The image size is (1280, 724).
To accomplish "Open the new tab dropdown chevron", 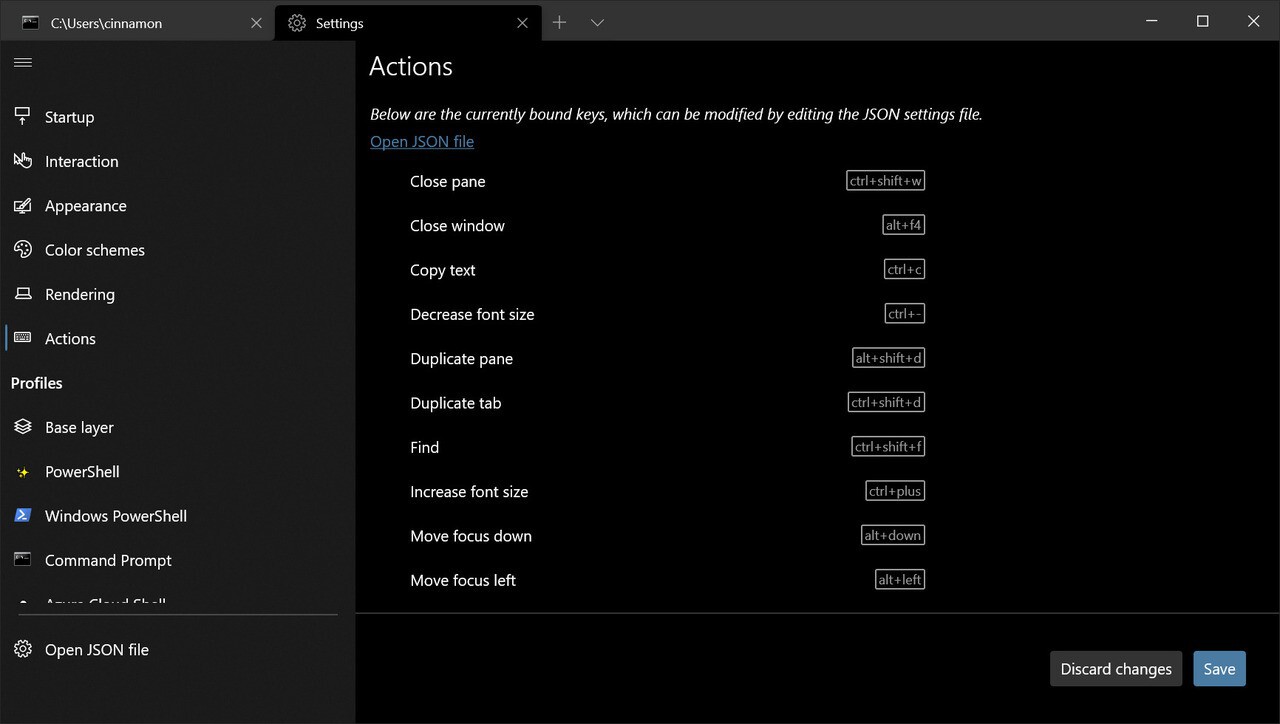I will [x=597, y=23].
